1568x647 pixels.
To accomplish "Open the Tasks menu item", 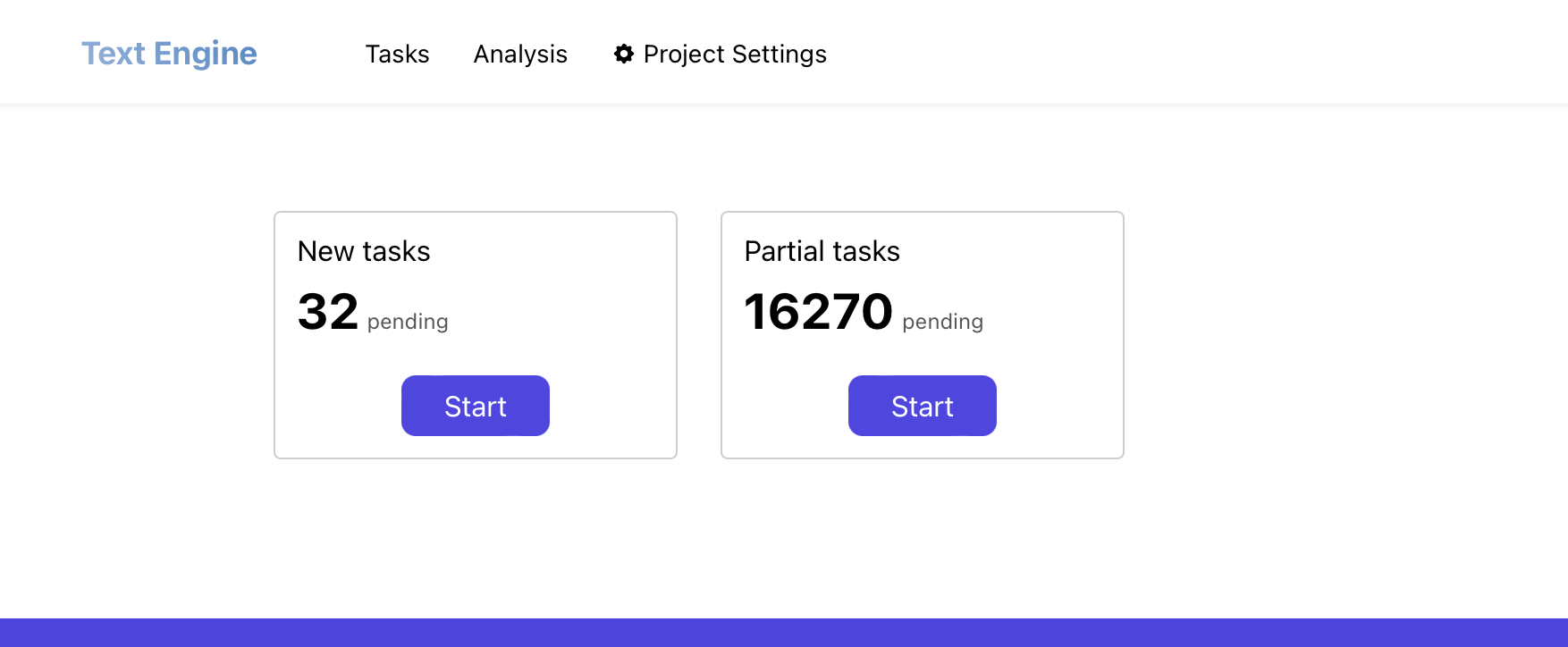I will [x=397, y=55].
